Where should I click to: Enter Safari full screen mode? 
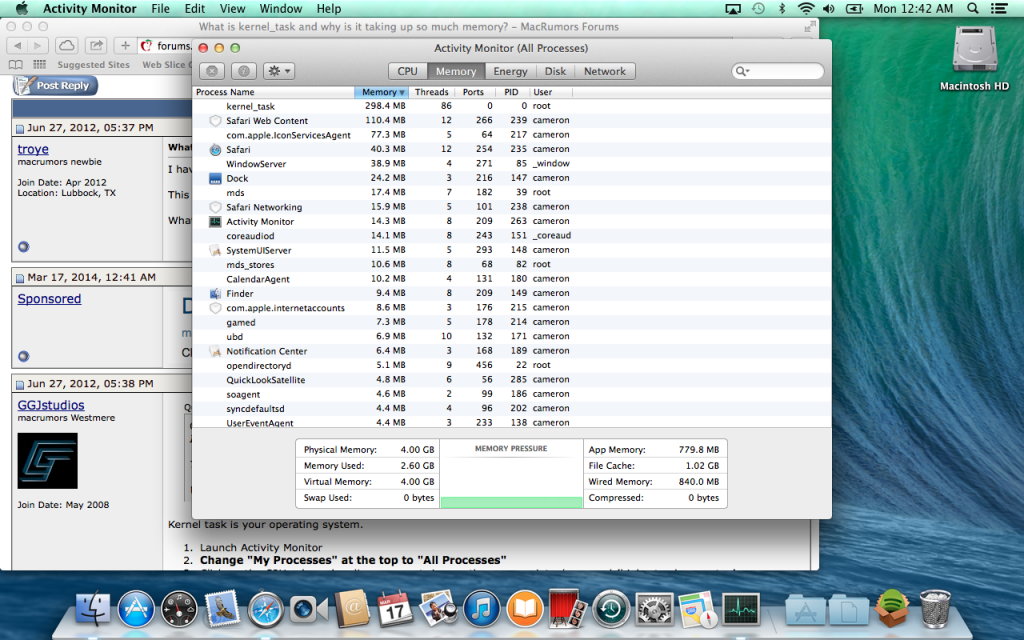tap(810, 27)
